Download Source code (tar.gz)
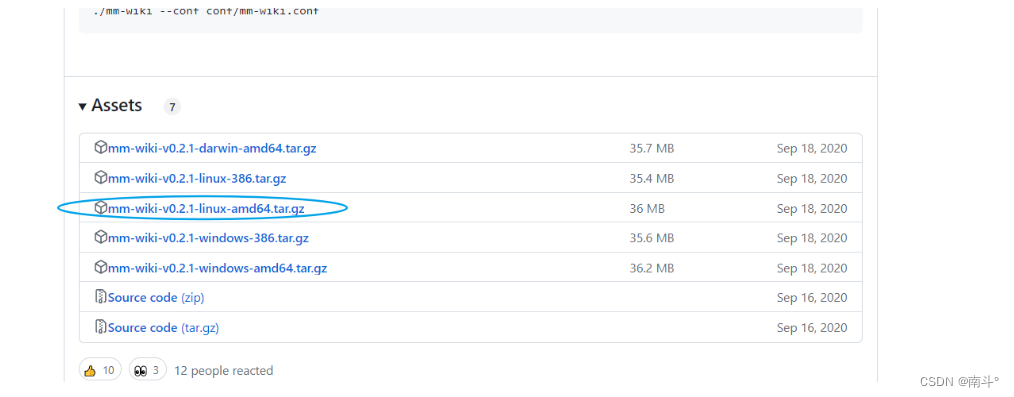 click(x=164, y=328)
